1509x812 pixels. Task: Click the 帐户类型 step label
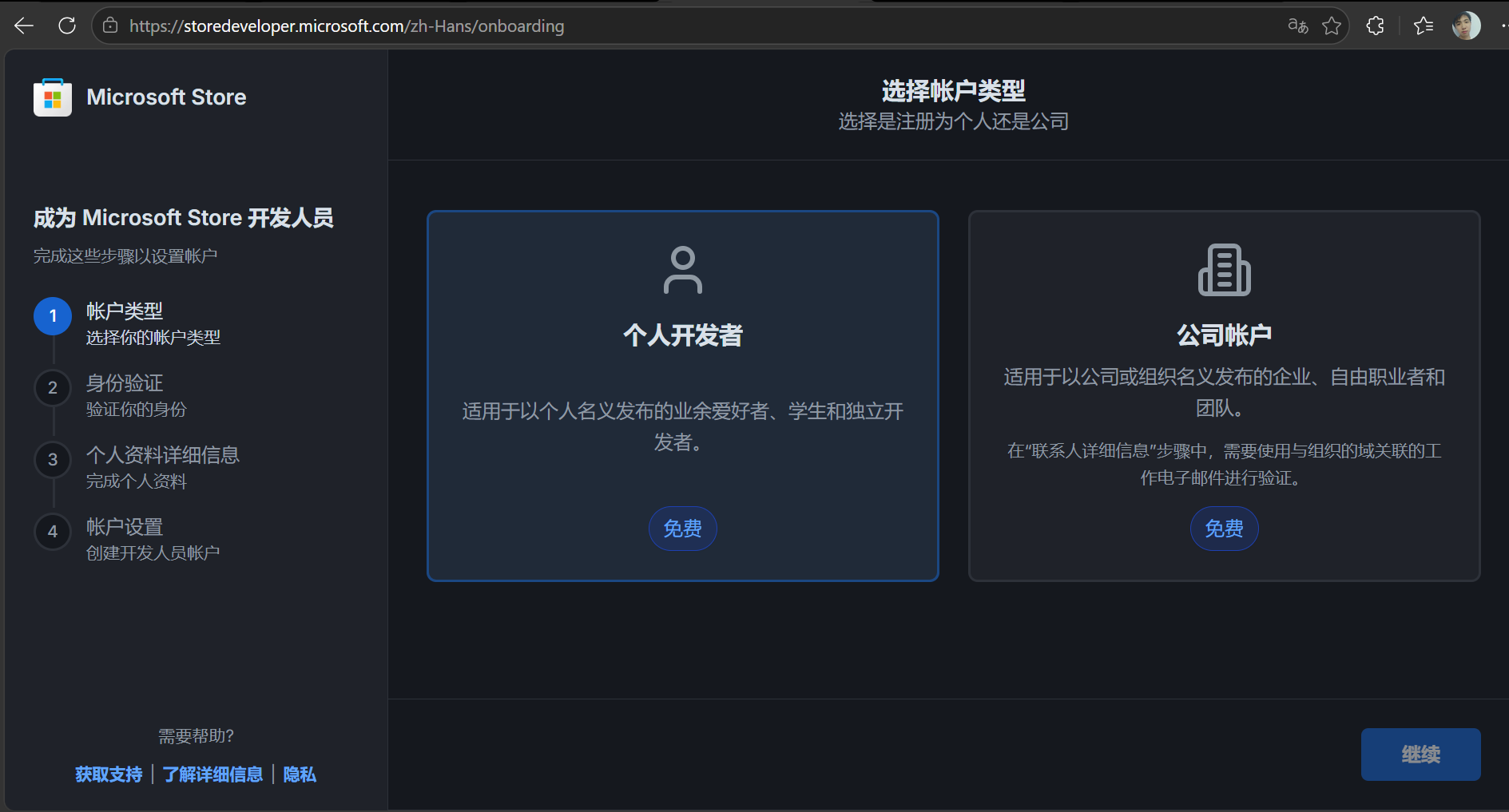point(125,311)
